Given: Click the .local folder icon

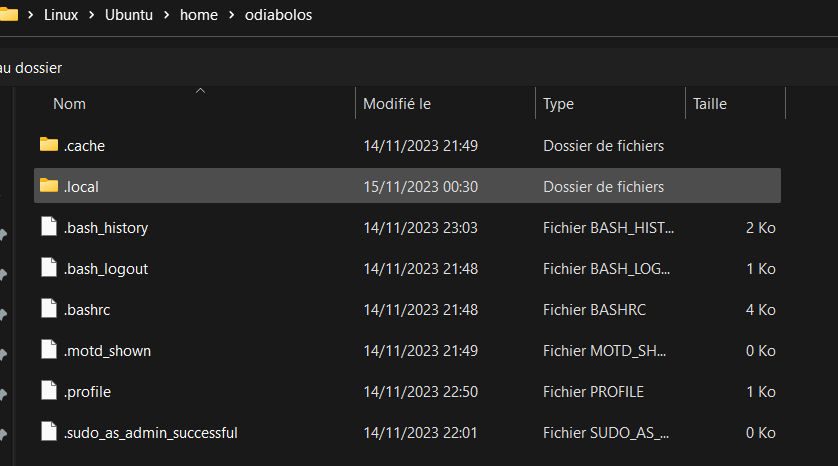Looking at the screenshot, I should 49,185.
